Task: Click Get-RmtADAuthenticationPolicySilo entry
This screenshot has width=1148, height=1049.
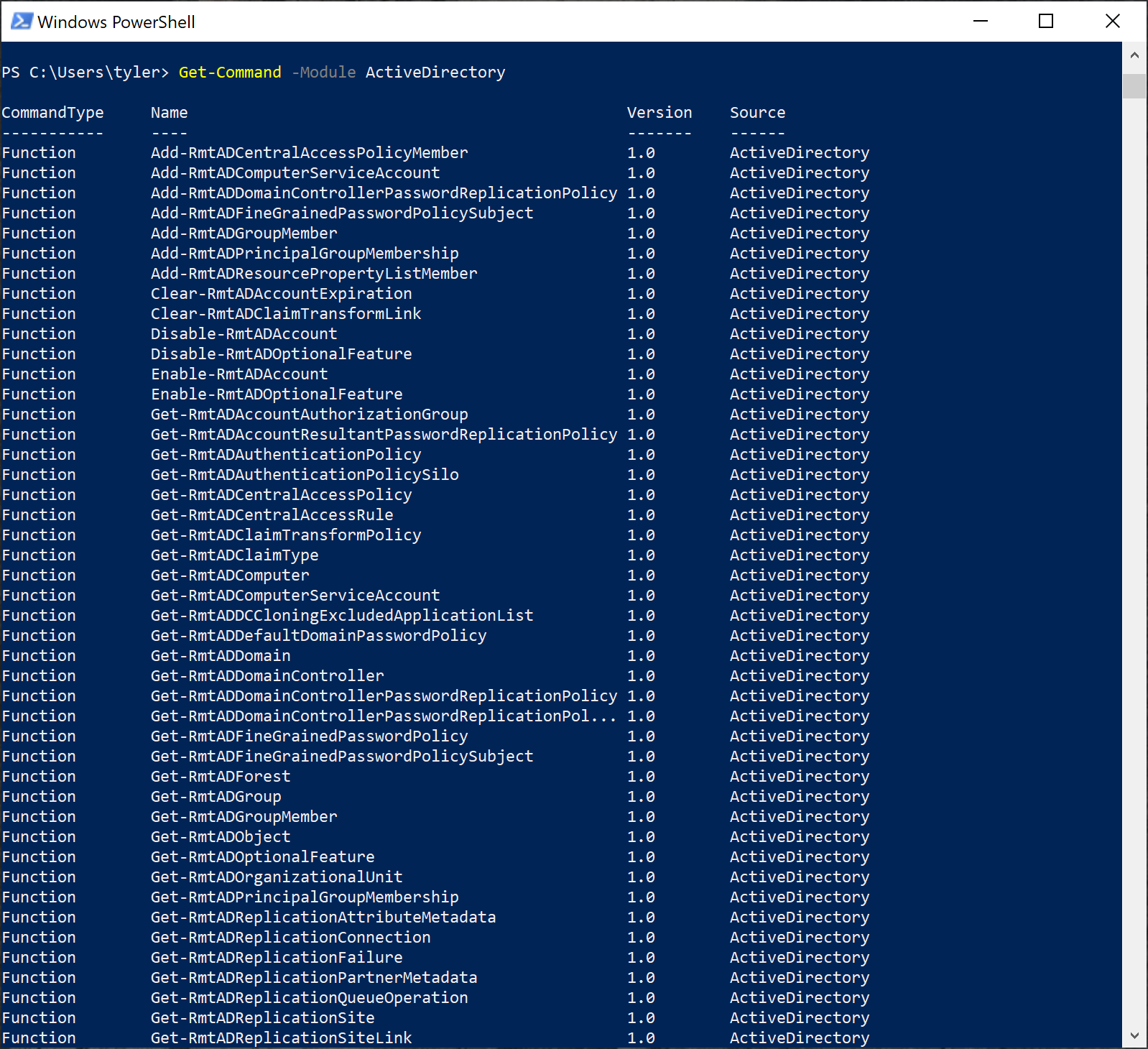Action: point(305,475)
